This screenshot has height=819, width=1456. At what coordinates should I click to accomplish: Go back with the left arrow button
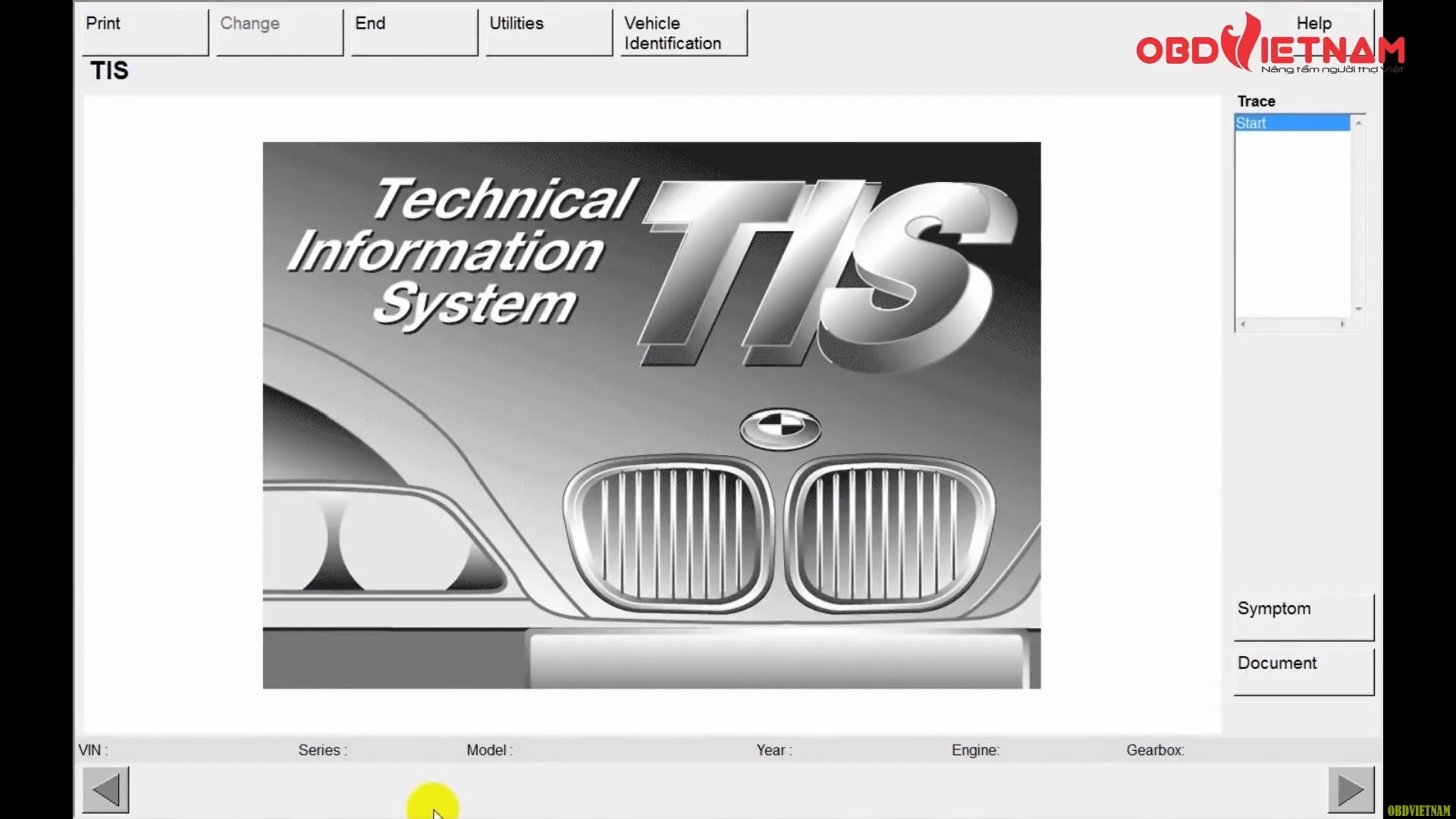coord(105,789)
